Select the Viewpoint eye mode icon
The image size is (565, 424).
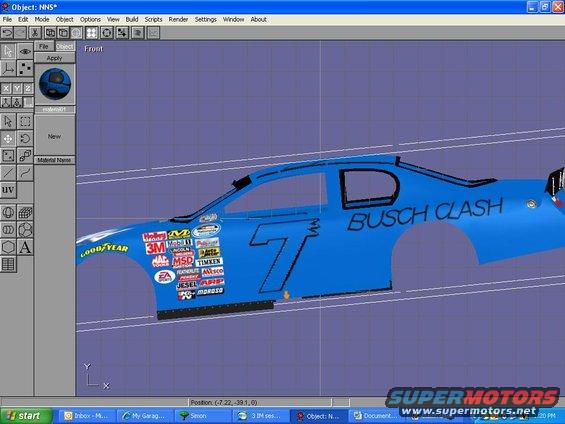(x=25, y=51)
